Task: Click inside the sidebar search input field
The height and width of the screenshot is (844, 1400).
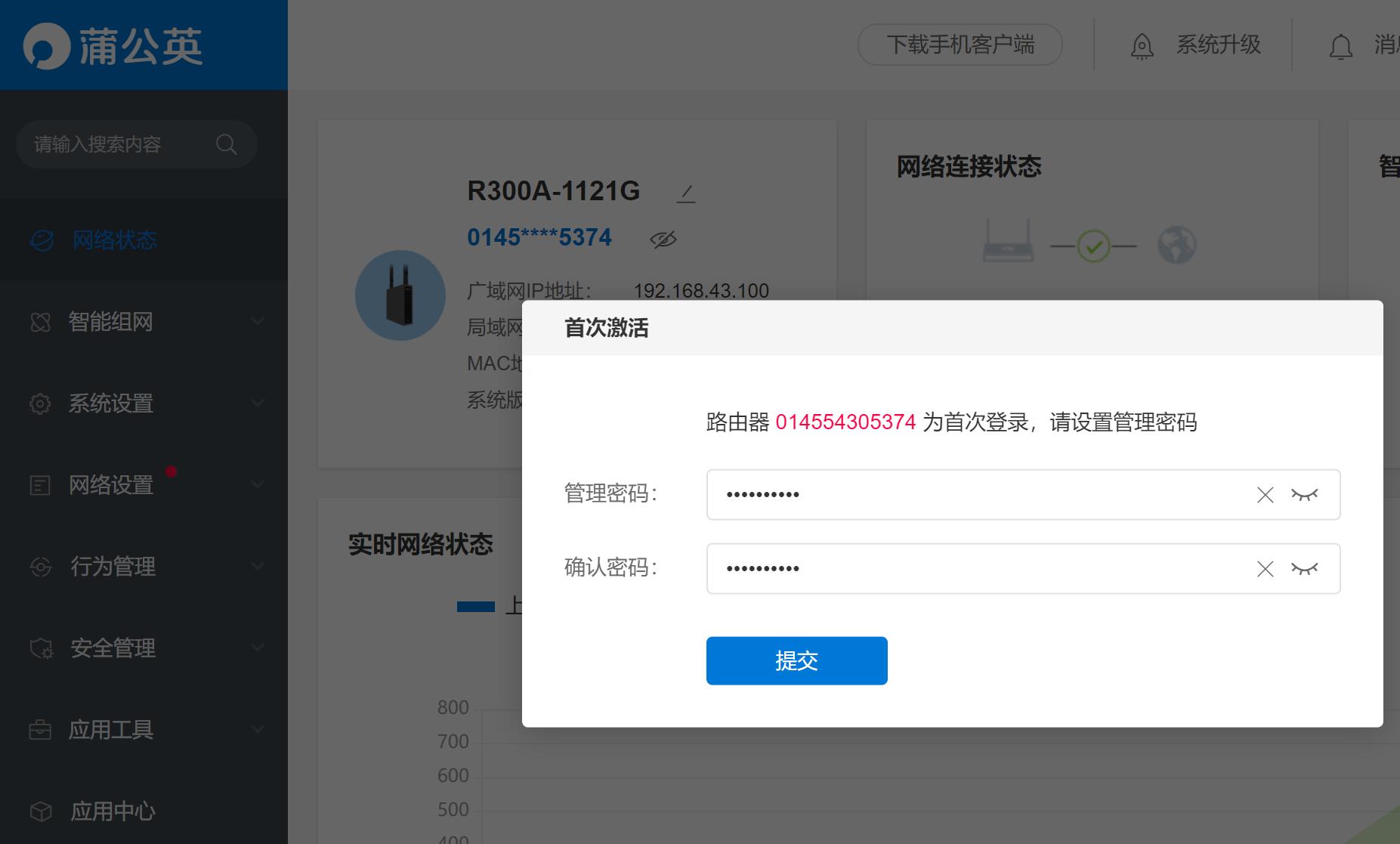Action: click(x=113, y=144)
